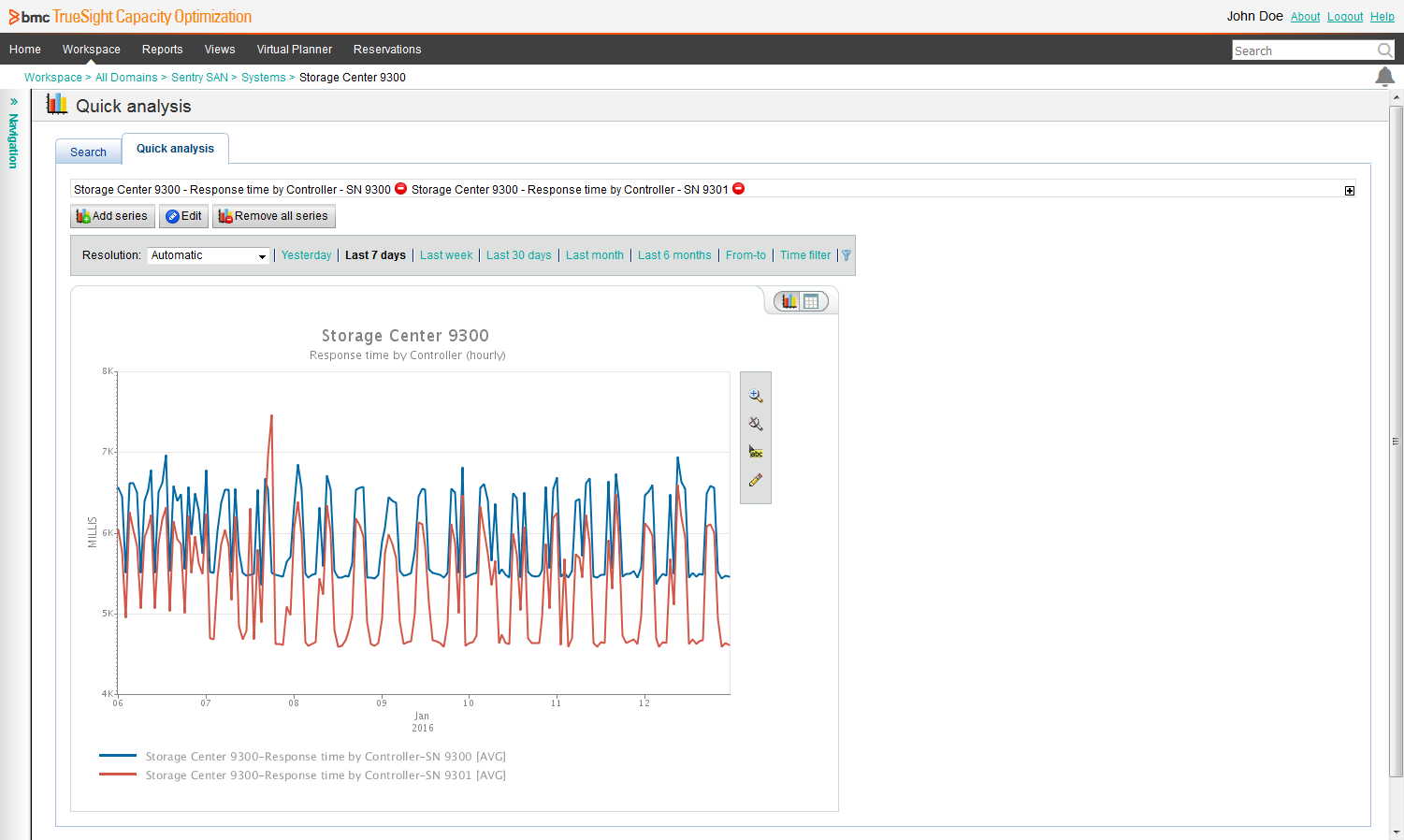Screen dimensions: 1404x840
Task: Go to Workspace breadcrumb
Action: click(53, 78)
